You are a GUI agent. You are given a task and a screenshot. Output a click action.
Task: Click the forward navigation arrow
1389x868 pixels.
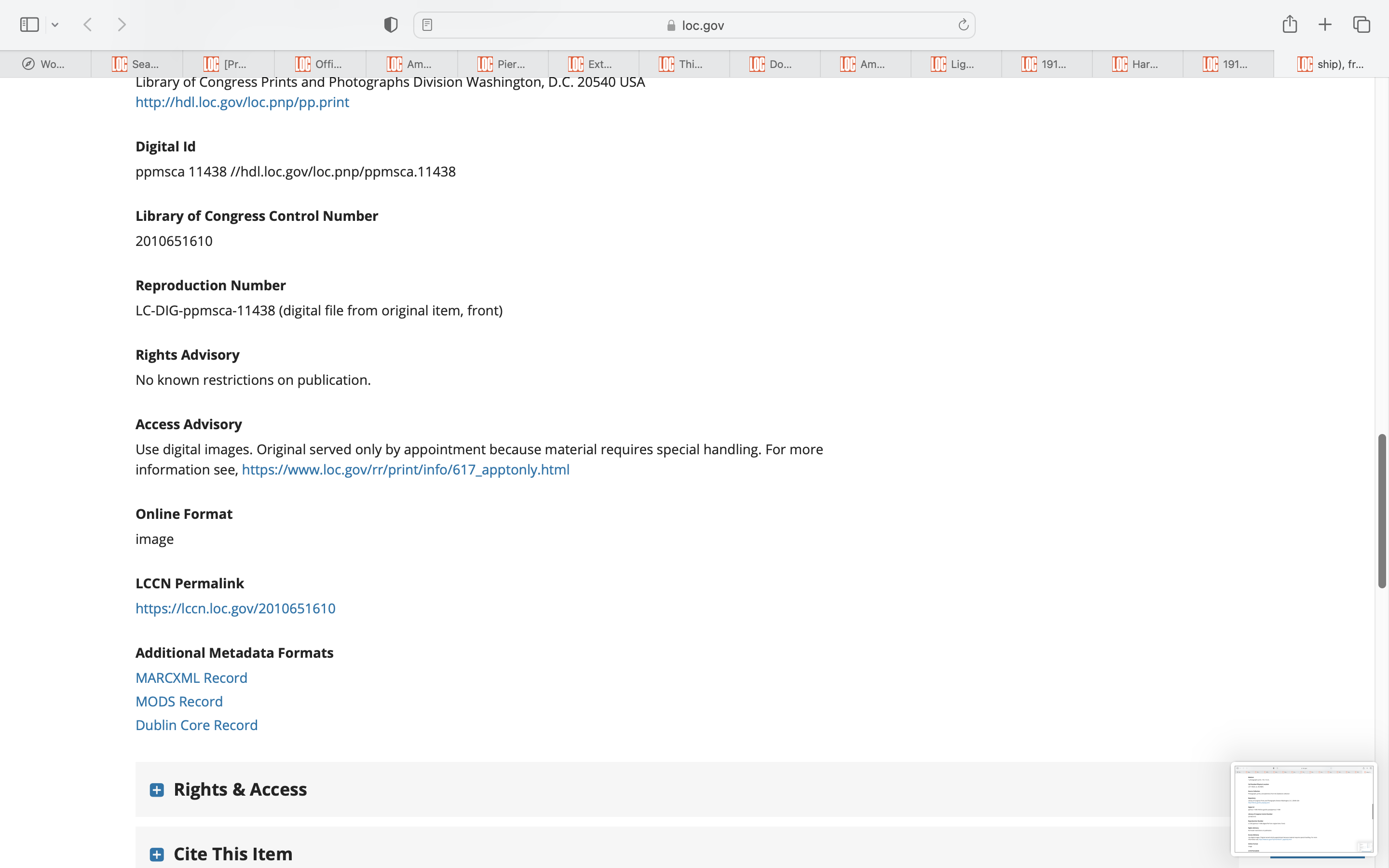(122, 25)
